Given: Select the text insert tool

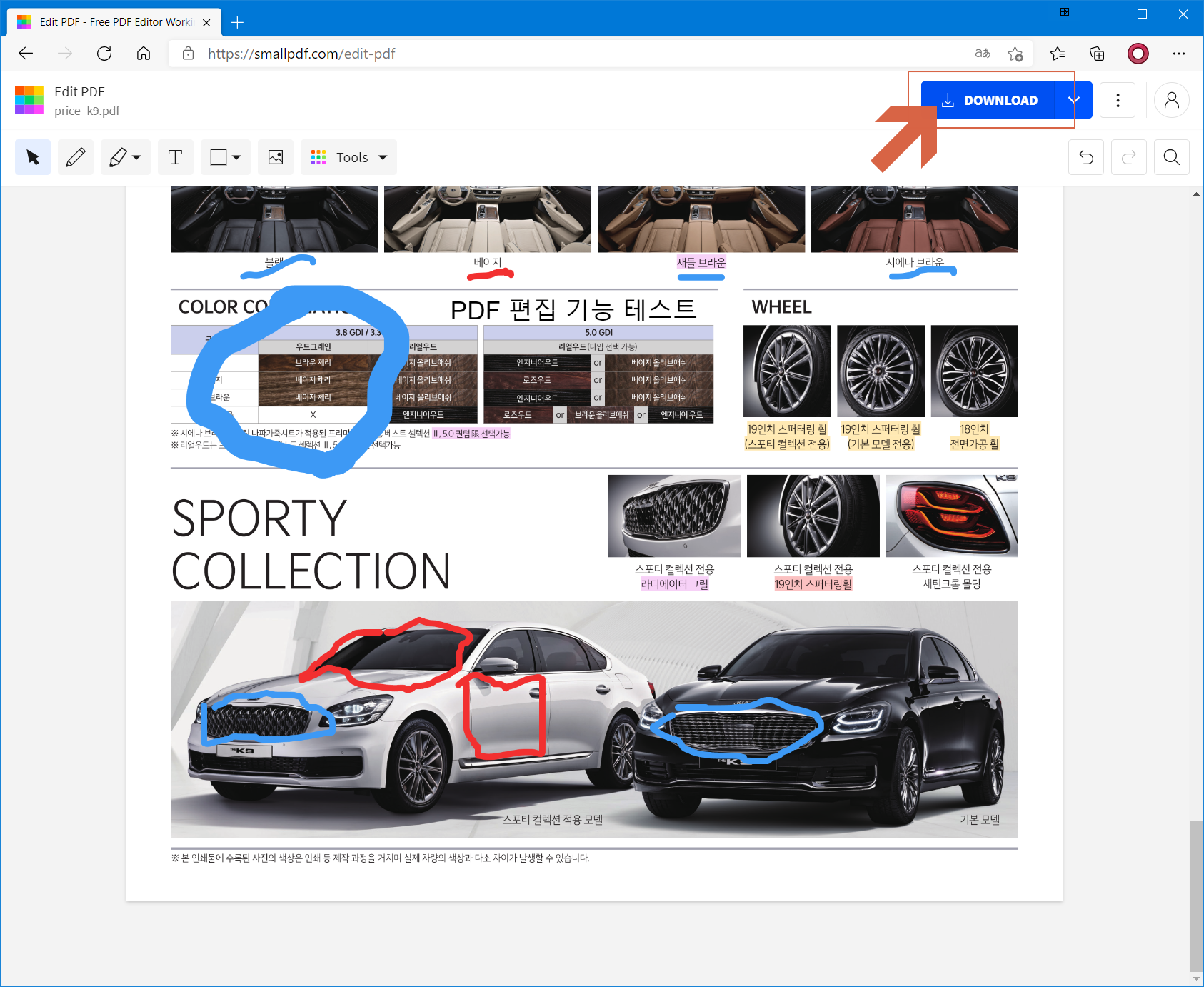Looking at the screenshot, I should (x=176, y=157).
